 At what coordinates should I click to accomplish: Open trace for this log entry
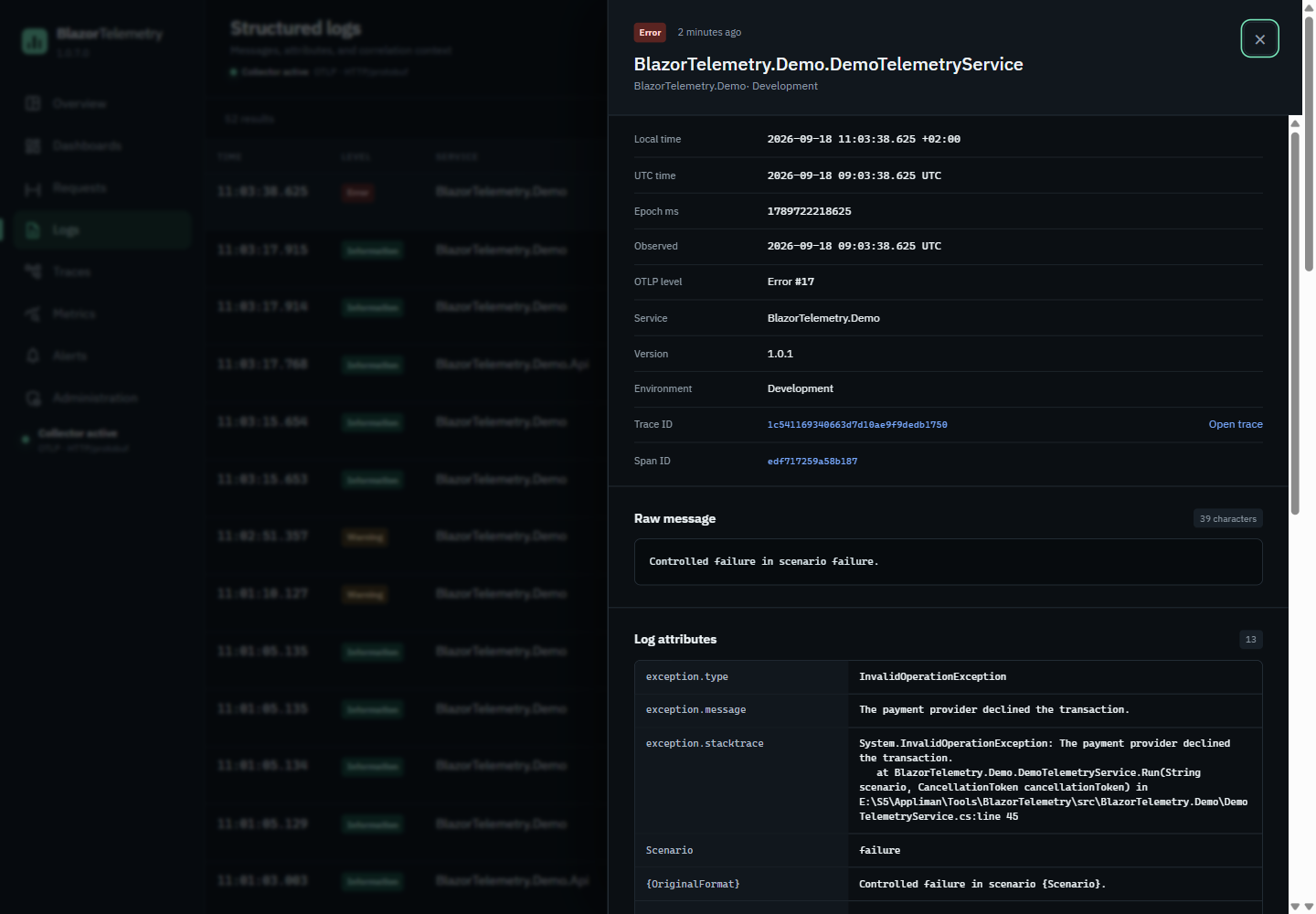[x=1236, y=424]
